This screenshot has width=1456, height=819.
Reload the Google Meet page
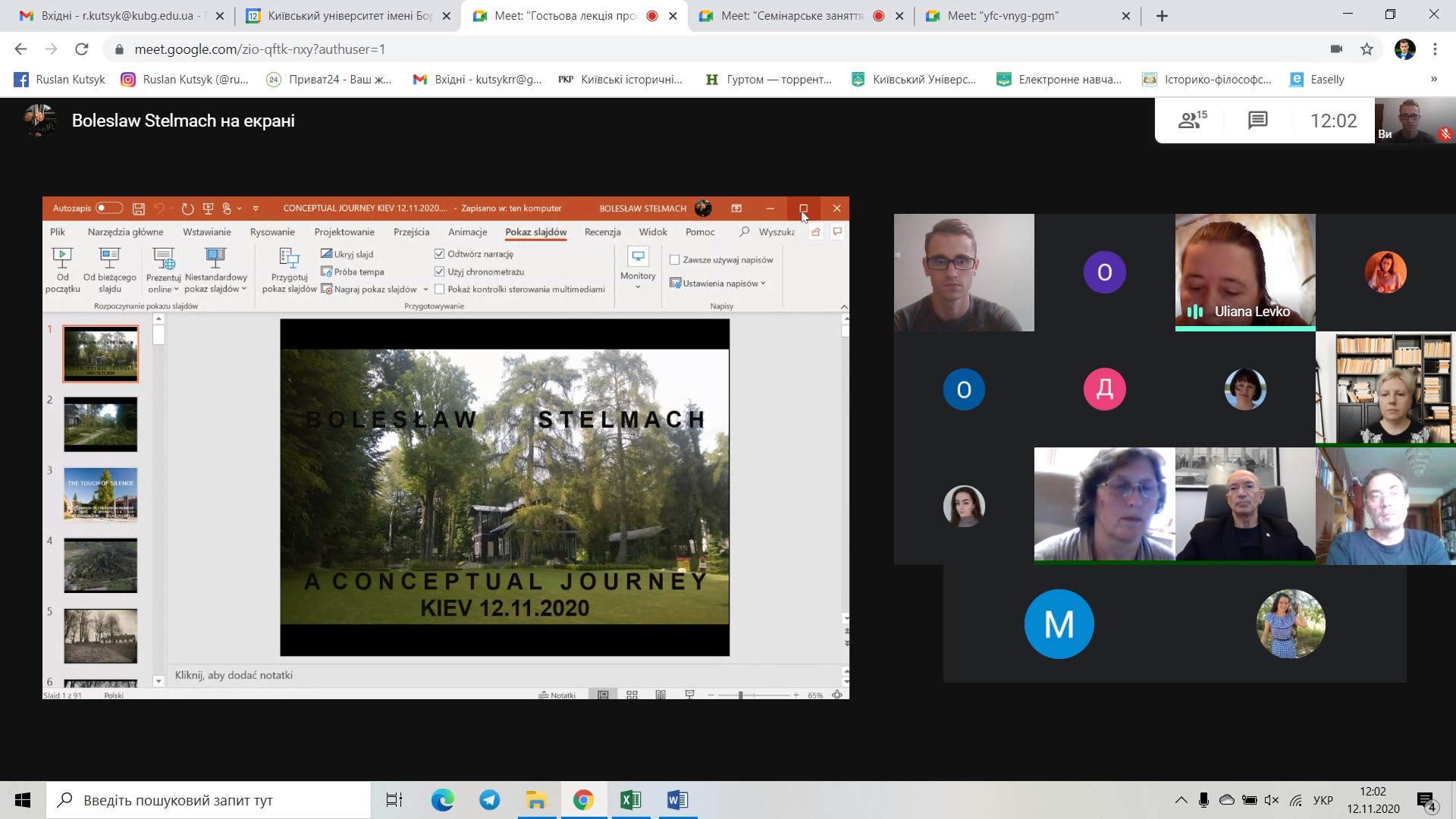click(x=82, y=49)
